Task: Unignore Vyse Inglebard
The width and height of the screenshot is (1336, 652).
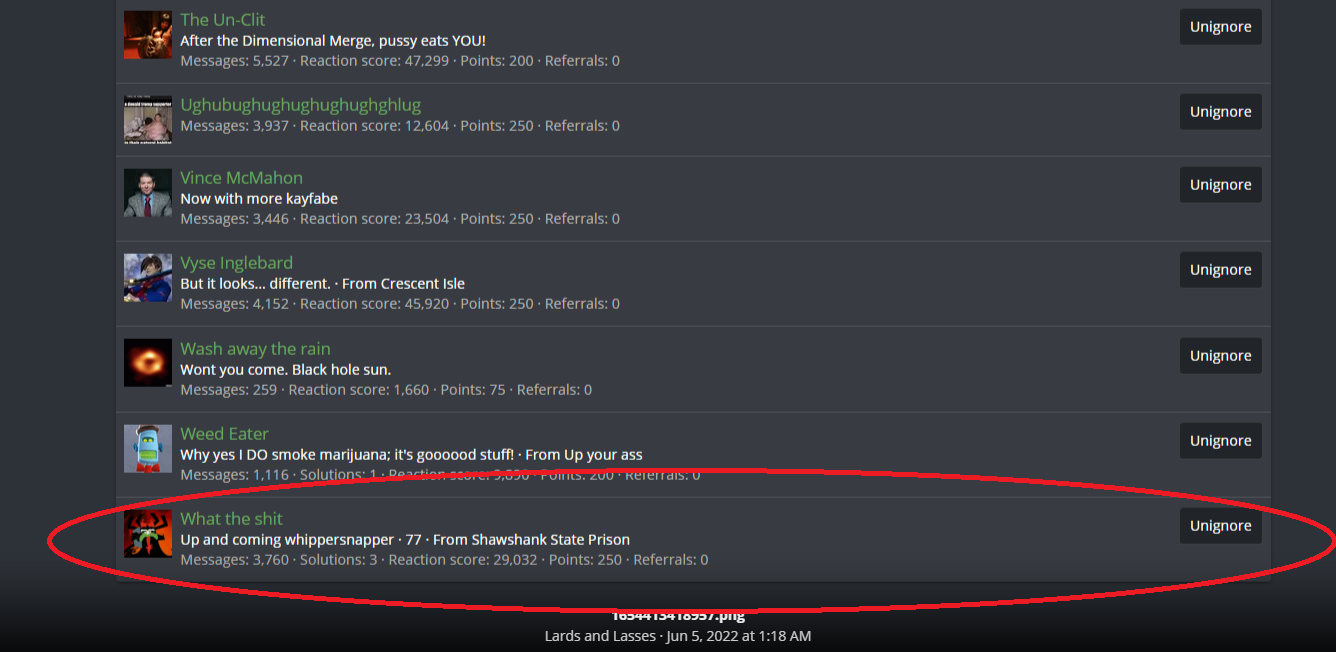Action: 1220,270
